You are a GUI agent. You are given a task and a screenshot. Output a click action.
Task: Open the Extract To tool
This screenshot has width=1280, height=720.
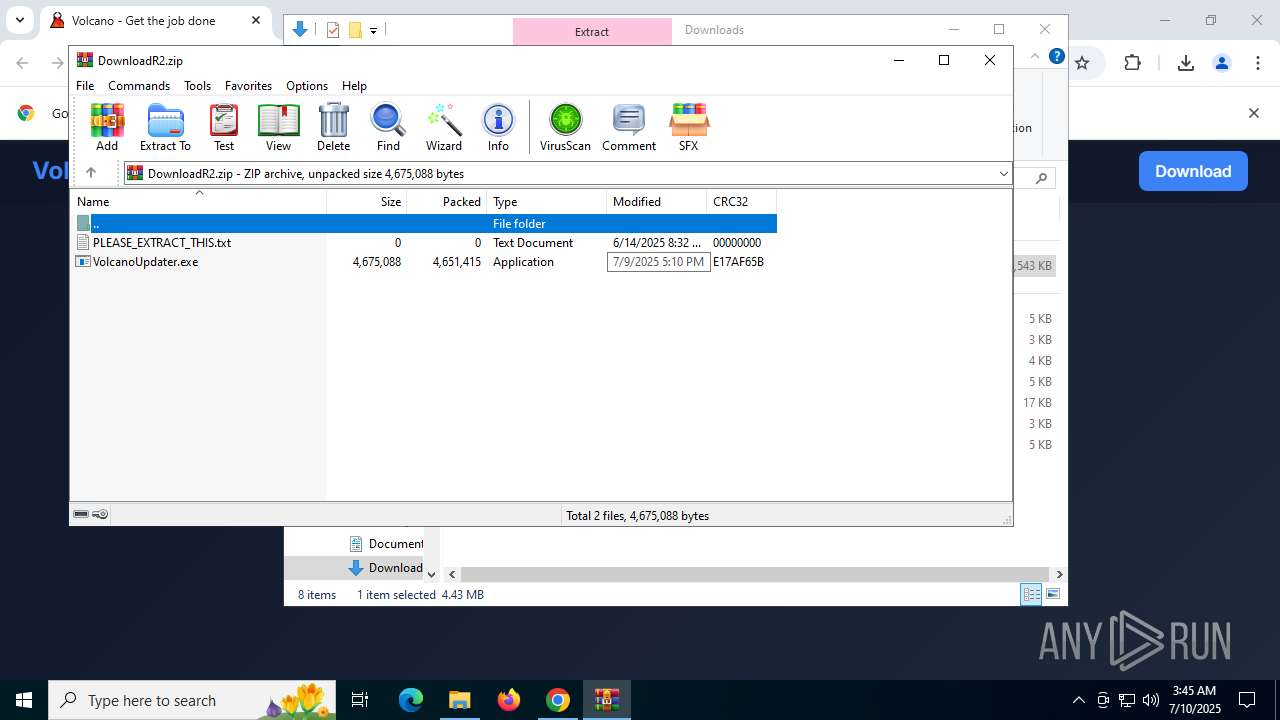coord(165,127)
